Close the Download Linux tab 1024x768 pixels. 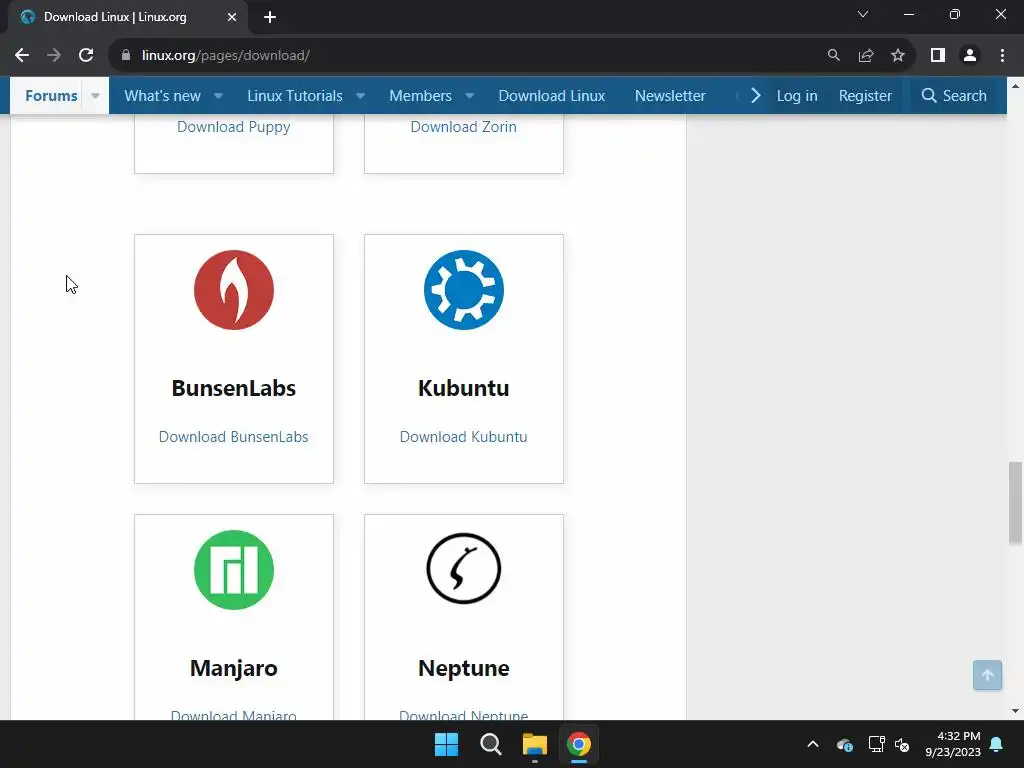coord(232,18)
